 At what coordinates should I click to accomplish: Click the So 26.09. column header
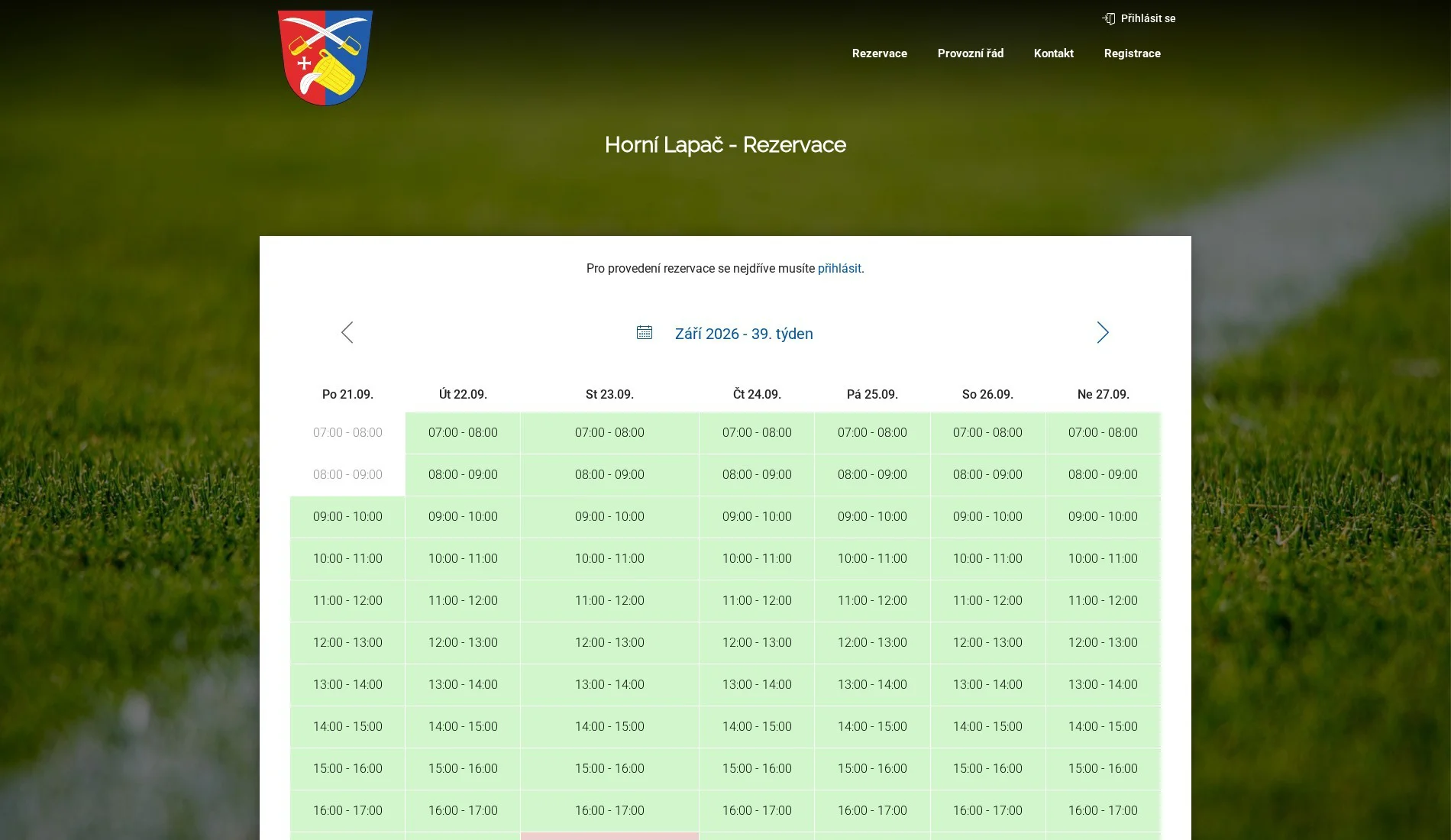987,395
